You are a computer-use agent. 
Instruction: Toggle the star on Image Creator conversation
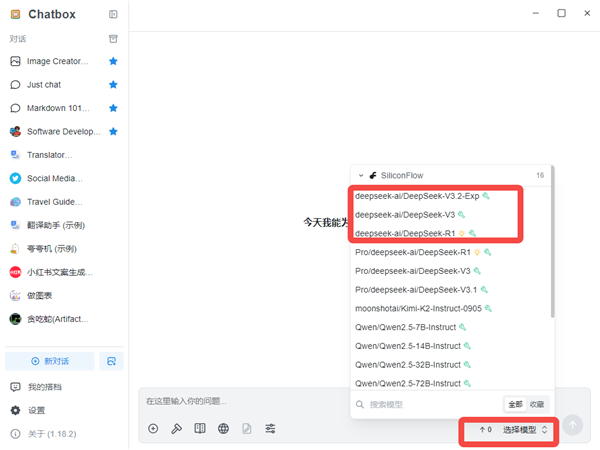click(113, 61)
